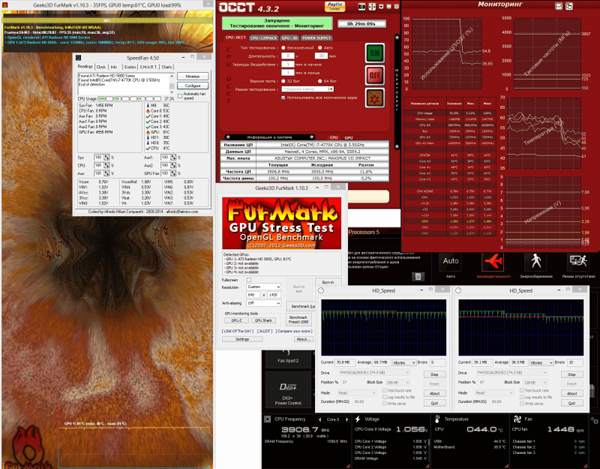
Task: Open the Drive dropdown in left HD_Speed
Action: click(374, 373)
